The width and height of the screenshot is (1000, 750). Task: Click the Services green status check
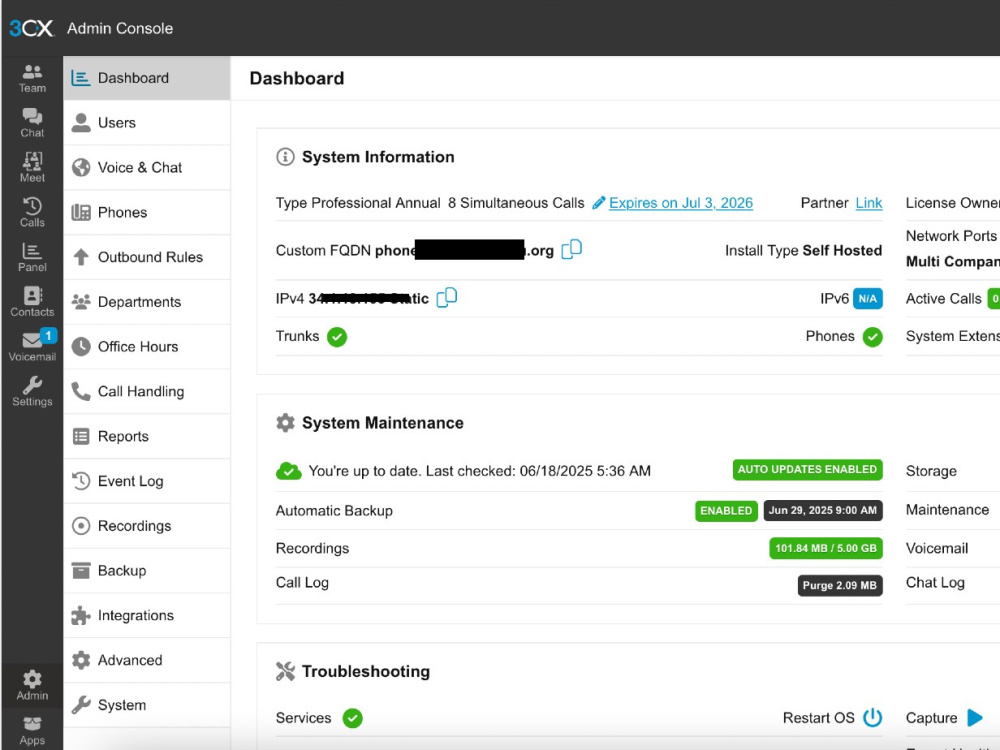coord(352,718)
